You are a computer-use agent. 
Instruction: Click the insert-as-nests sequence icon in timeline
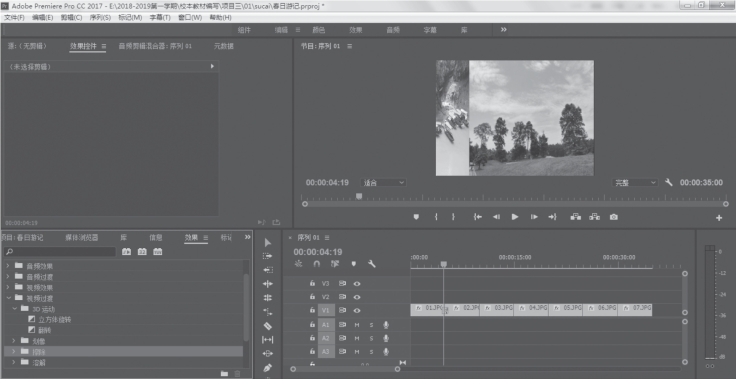[x=298, y=264]
